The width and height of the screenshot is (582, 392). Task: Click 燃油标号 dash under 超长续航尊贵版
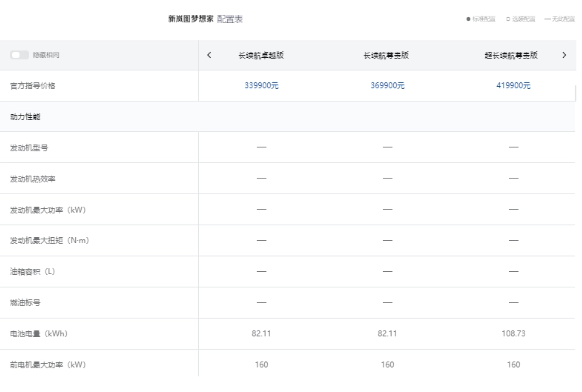[x=513, y=302]
